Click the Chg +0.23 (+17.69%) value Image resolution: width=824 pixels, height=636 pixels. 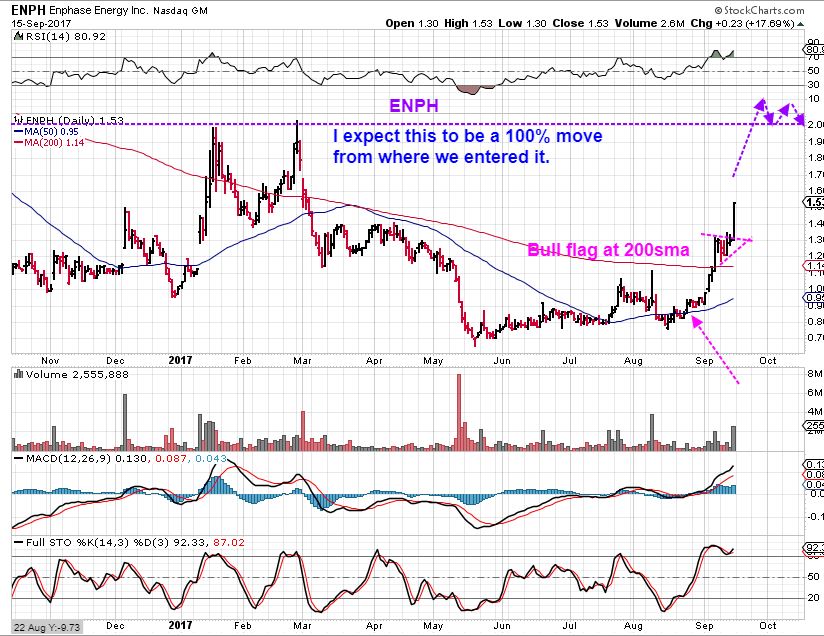pyautogui.click(x=742, y=24)
